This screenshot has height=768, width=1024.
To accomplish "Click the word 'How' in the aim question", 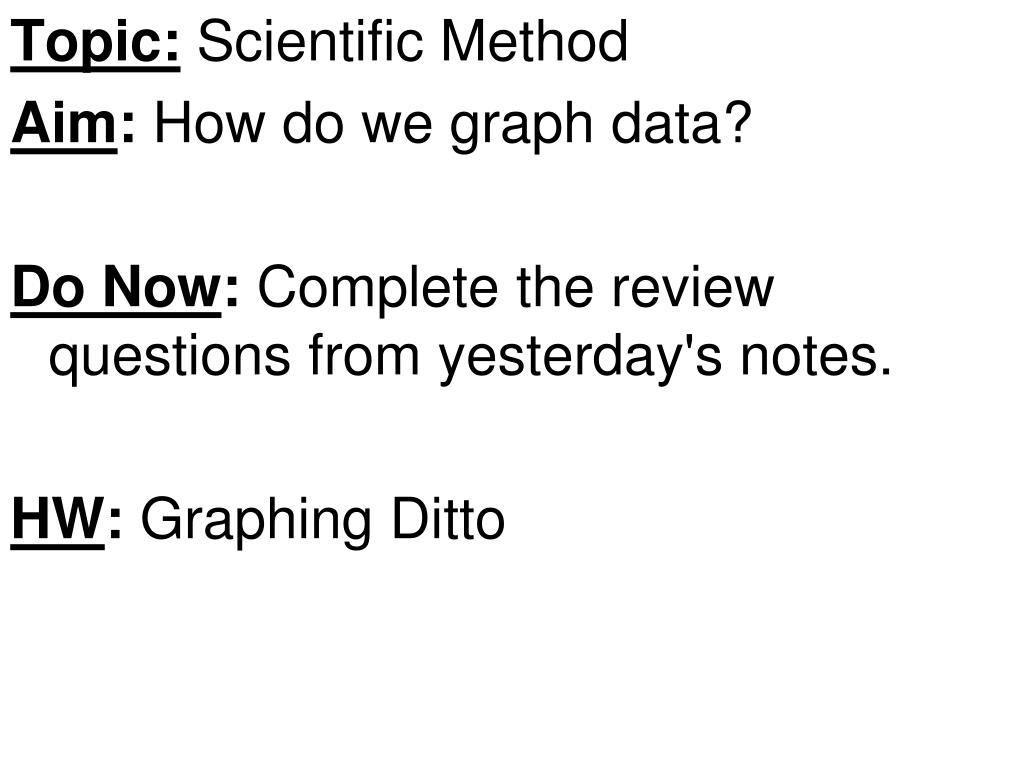I will [210, 124].
